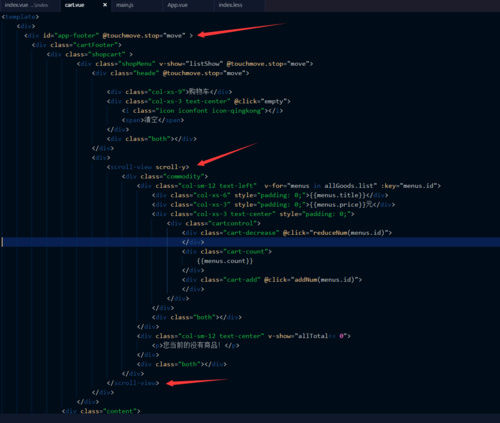Image resolution: width=500 pixels, height=423 pixels.
Task: Click the menus.count expression
Action: tap(225, 261)
